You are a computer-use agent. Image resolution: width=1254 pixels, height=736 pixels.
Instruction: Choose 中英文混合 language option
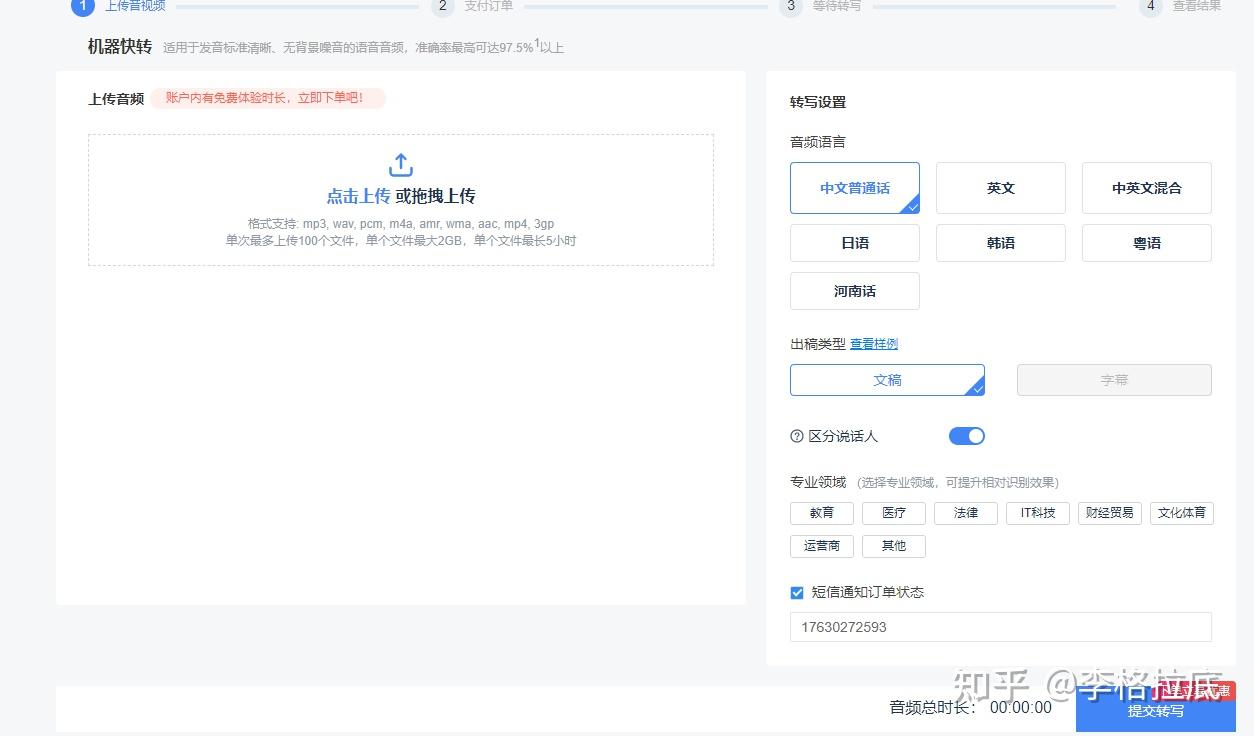[1147, 188]
